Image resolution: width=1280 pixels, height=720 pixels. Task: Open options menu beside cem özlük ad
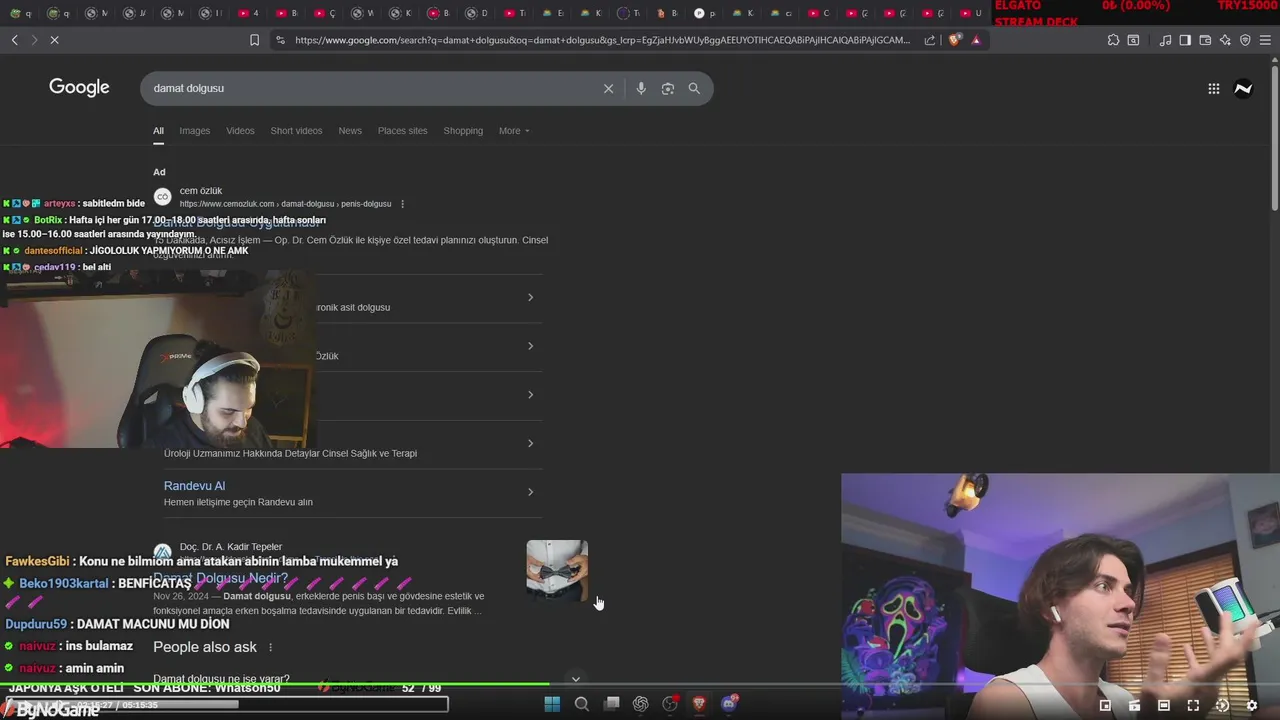pos(403,204)
